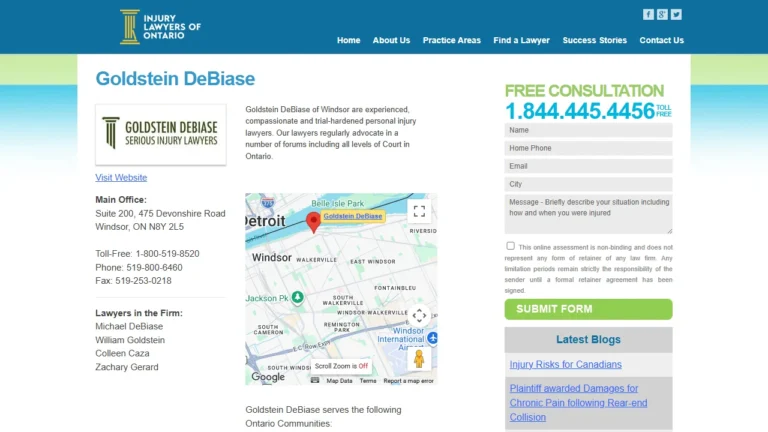The height and width of the screenshot is (432, 768).
Task: Open Injury Risks for Canadians blog link
Action: click(x=565, y=364)
